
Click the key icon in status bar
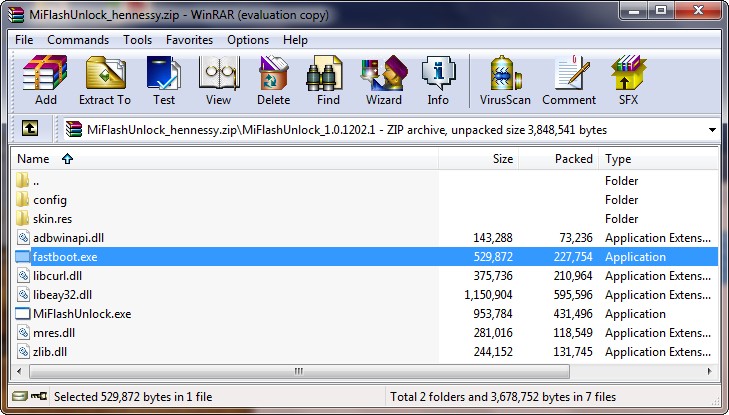pos(39,396)
